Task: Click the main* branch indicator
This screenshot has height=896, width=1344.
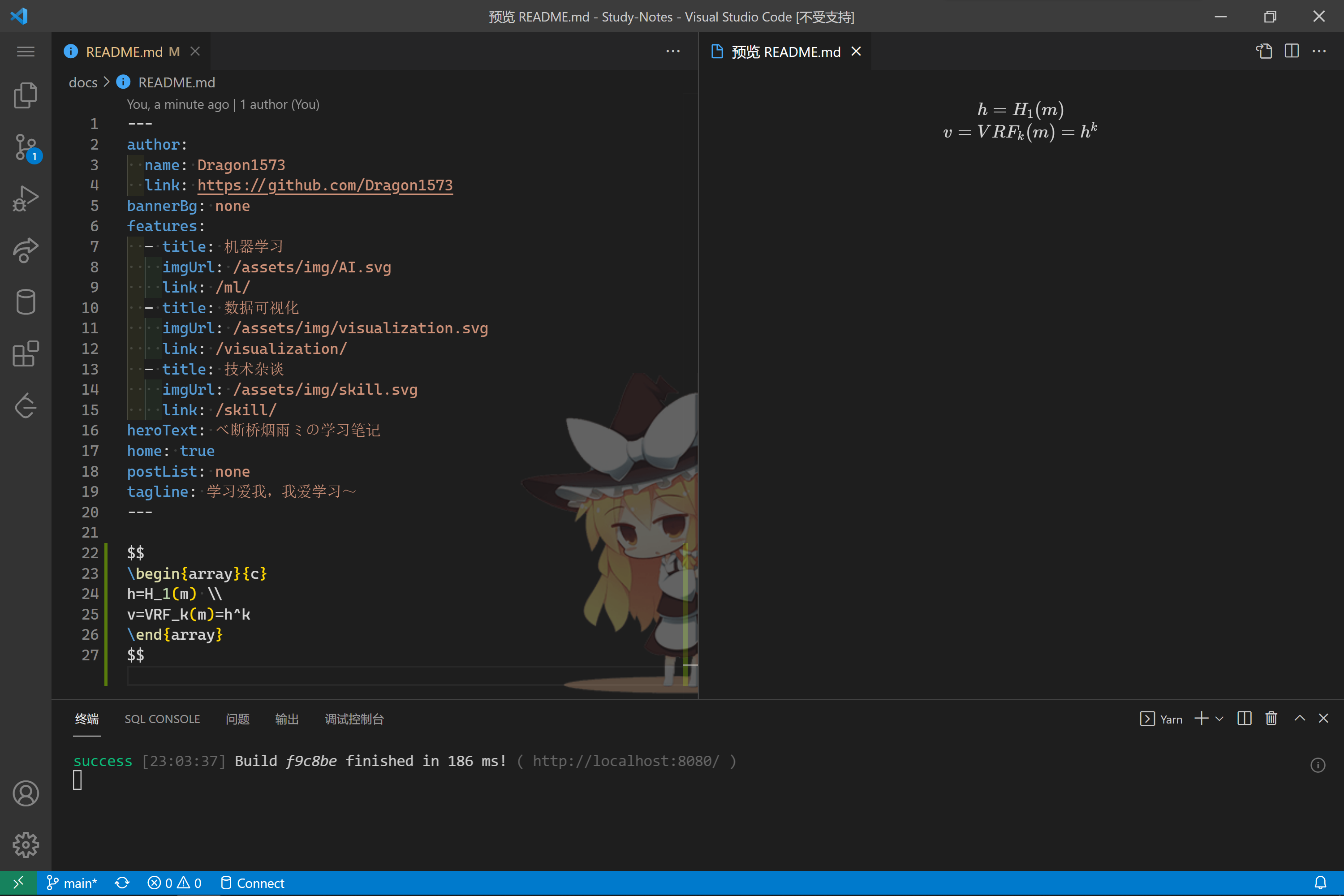Action: click(72, 883)
